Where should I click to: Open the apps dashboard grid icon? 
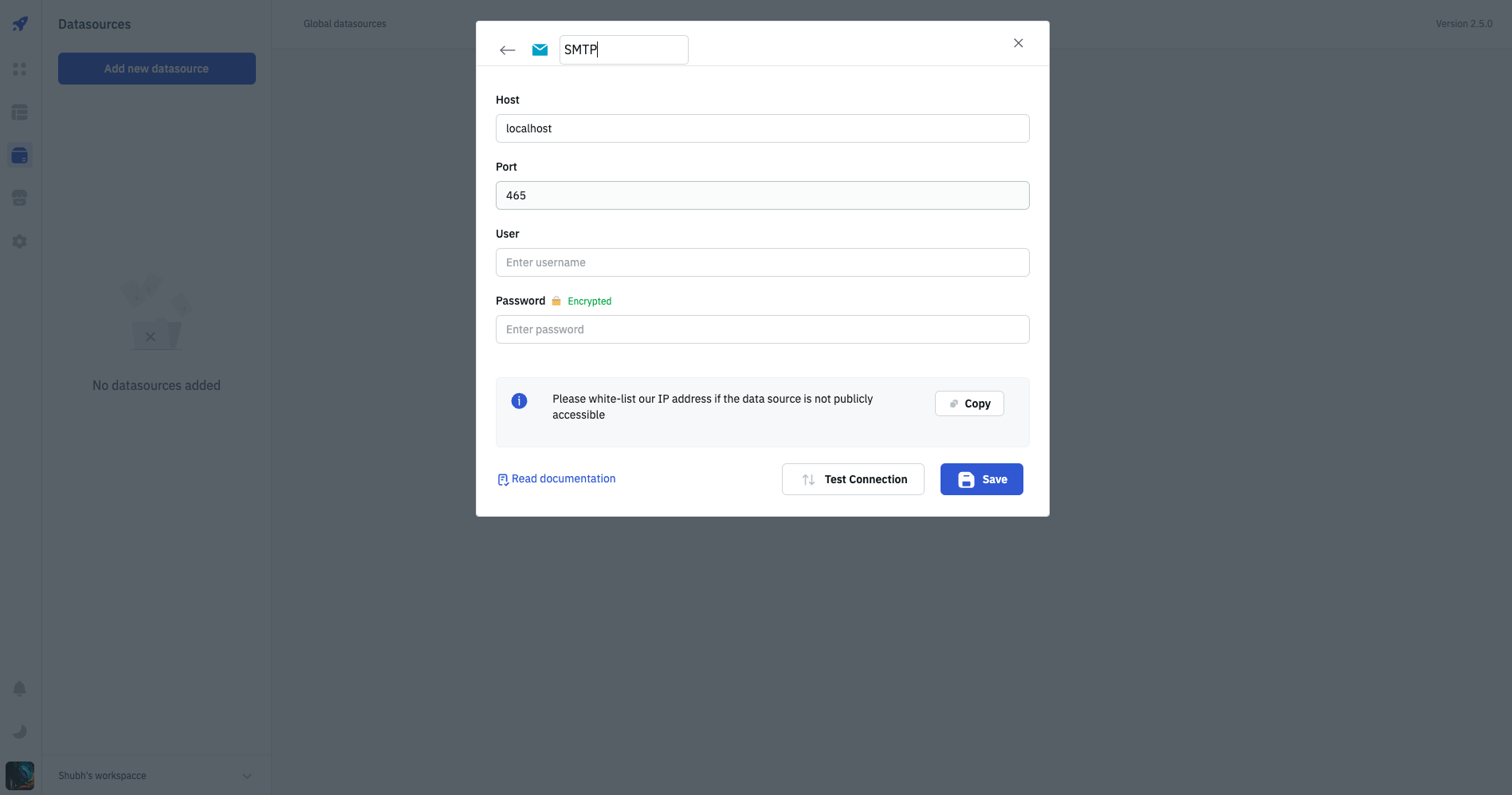[20, 69]
